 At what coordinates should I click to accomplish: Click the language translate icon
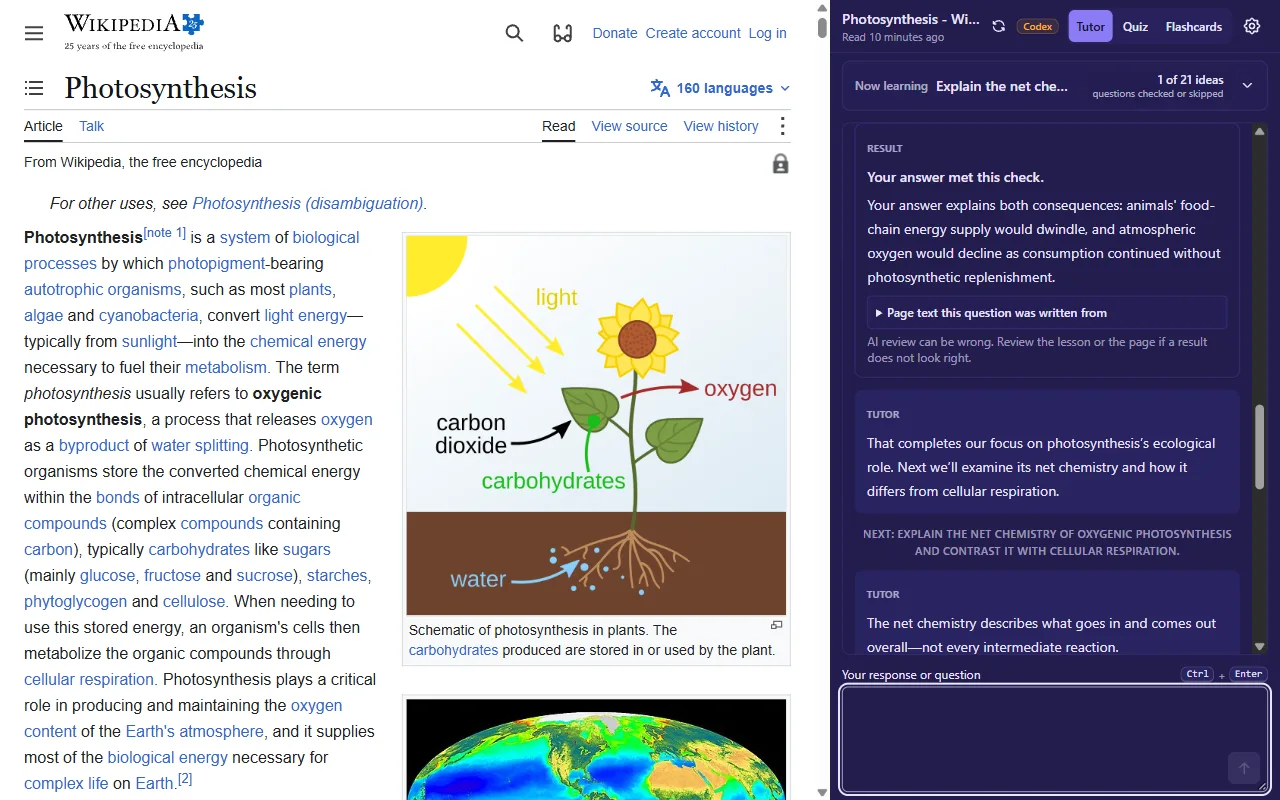pyautogui.click(x=660, y=88)
